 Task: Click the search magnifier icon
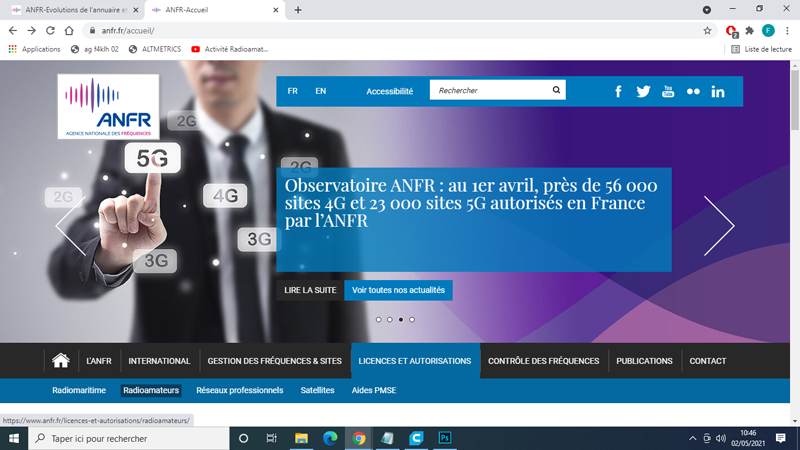[556, 90]
